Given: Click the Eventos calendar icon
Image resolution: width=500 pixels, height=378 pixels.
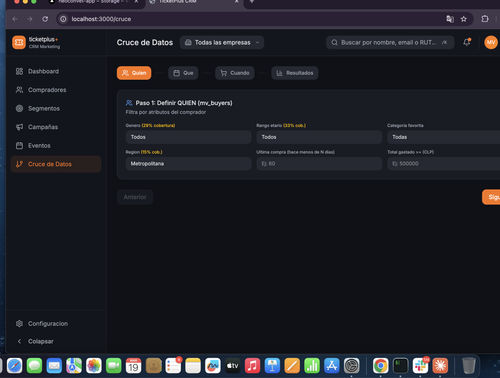Looking at the screenshot, I should point(19,146).
